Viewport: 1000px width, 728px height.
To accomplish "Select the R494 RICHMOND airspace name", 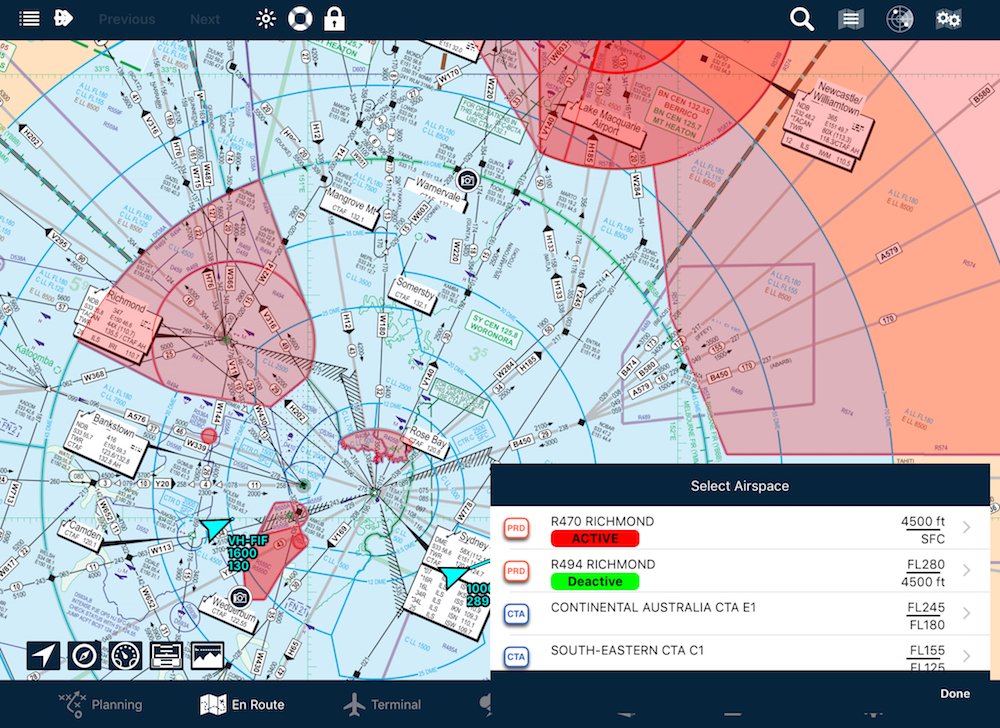I will pyautogui.click(x=603, y=564).
